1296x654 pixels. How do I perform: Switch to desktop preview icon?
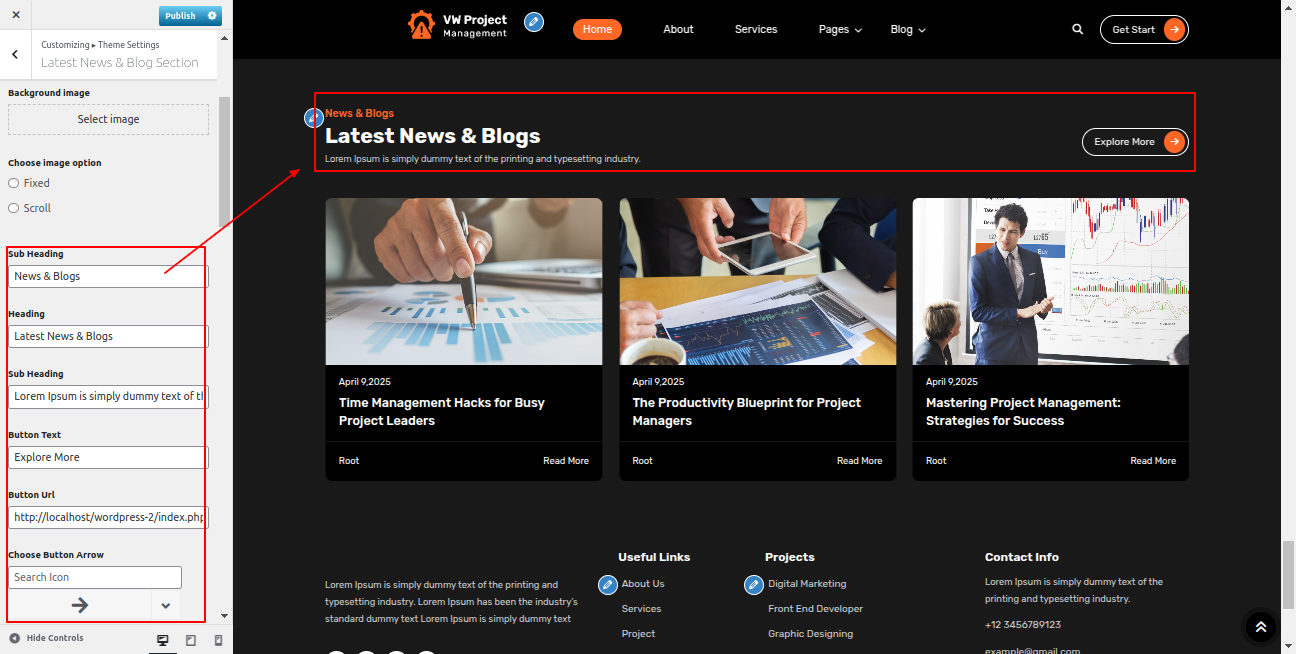click(163, 640)
